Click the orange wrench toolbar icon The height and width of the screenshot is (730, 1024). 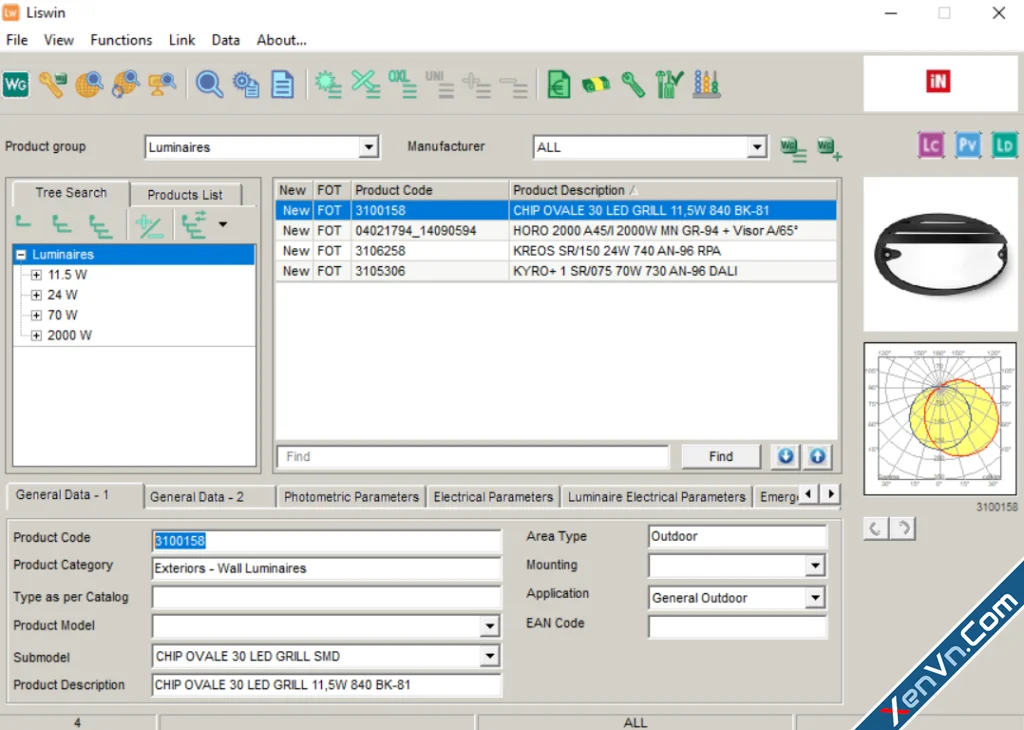click(x=52, y=84)
